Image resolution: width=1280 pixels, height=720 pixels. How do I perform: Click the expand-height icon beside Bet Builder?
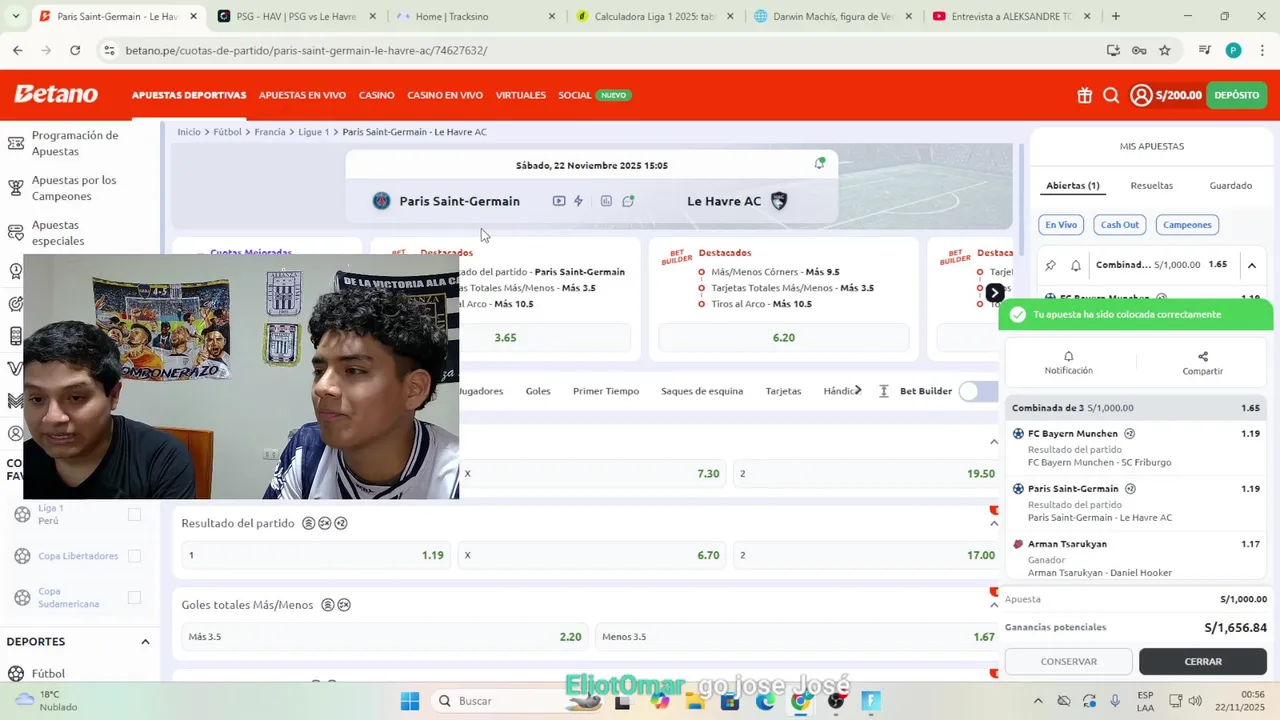click(884, 391)
